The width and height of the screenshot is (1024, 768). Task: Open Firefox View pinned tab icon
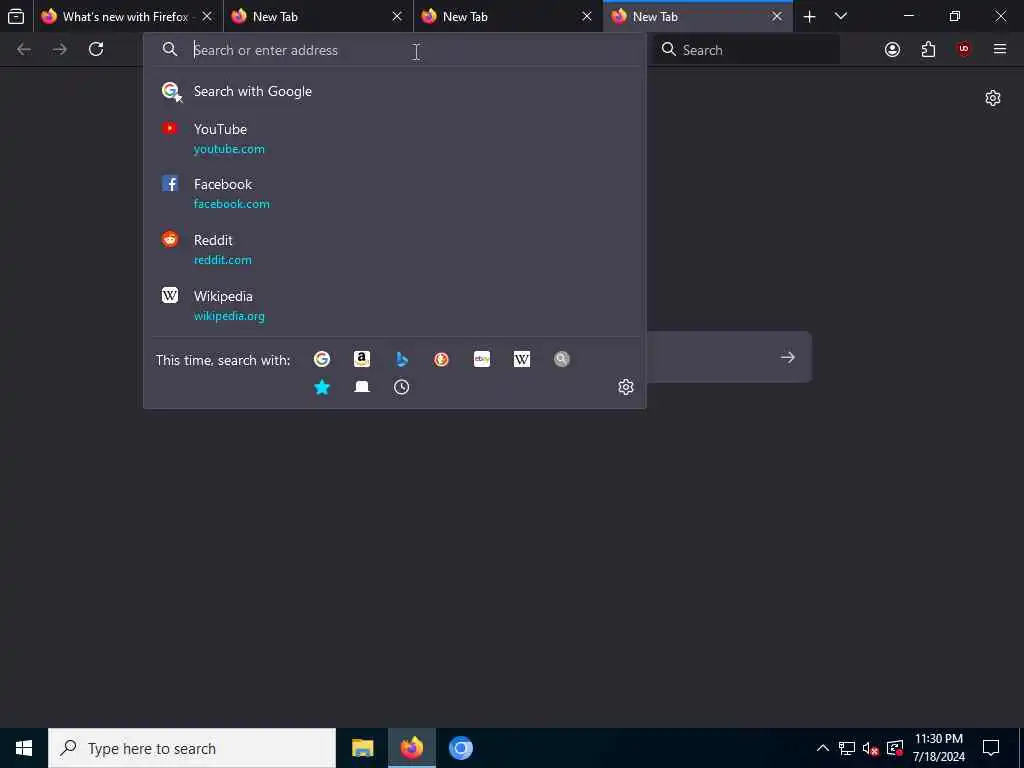click(16, 16)
